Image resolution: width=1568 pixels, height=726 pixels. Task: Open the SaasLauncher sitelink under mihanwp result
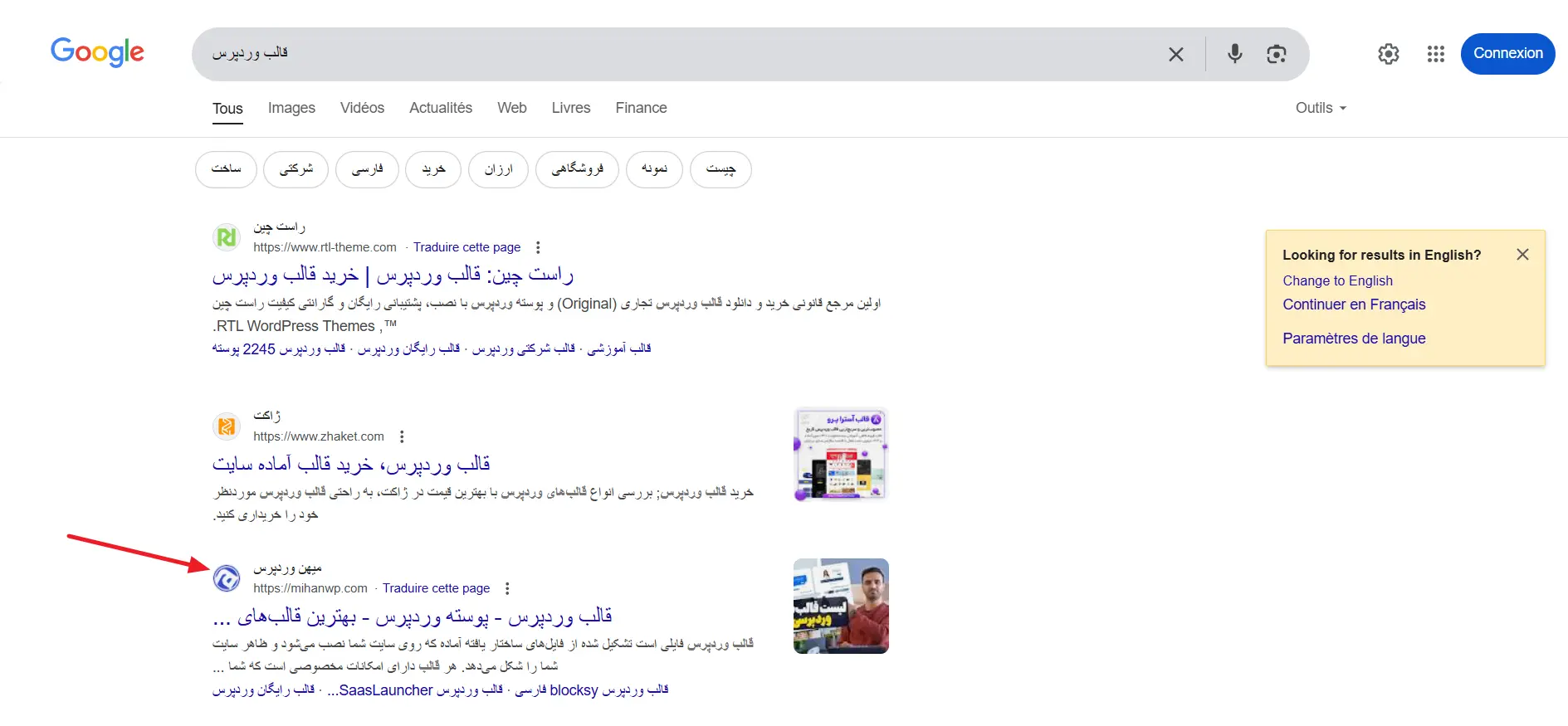click(415, 690)
